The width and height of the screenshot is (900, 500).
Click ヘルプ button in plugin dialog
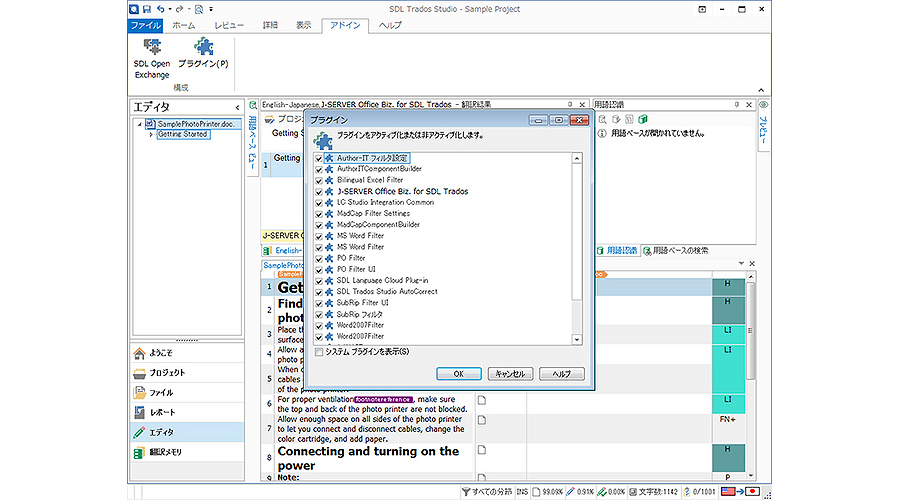pyautogui.click(x=562, y=374)
